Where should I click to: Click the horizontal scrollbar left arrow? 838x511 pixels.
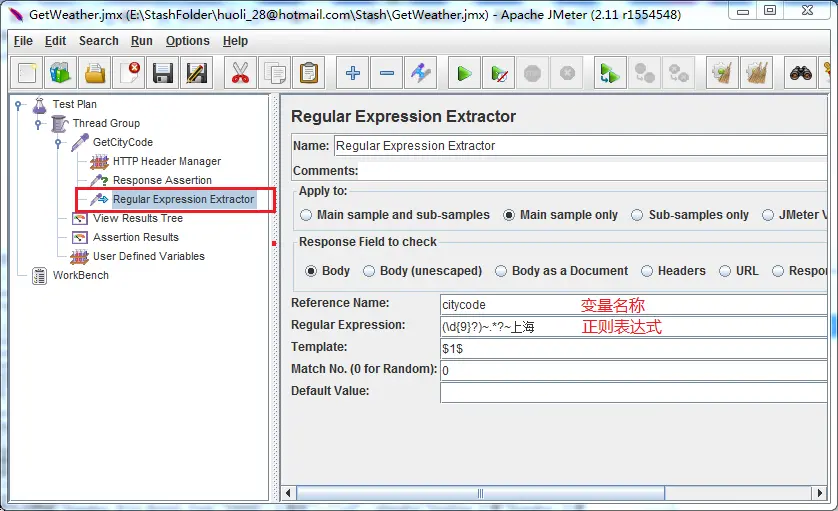[x=289, y=493]
